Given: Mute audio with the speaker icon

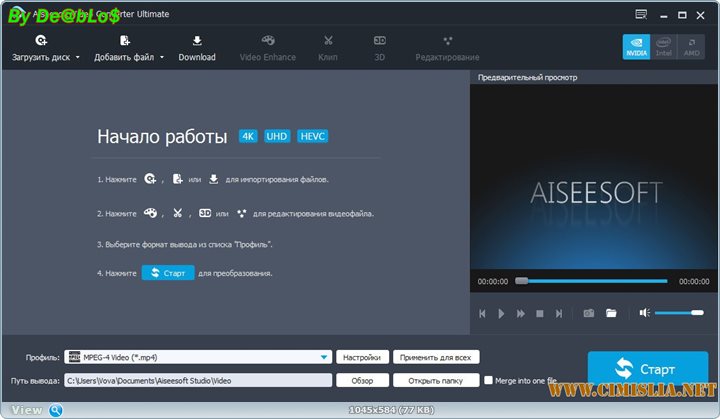Looking at the screenshot, I should 645,313.
